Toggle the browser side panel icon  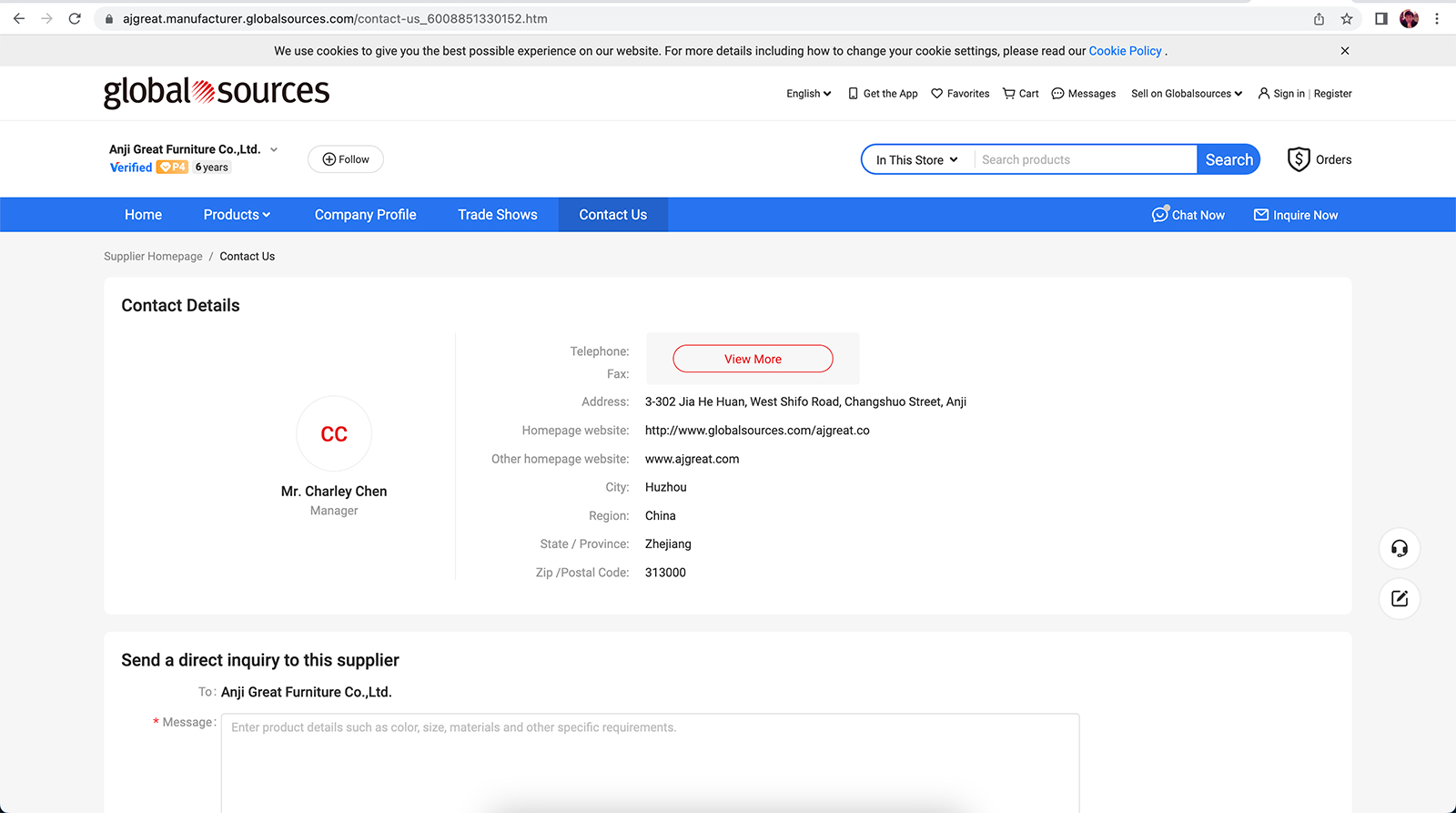(1381, 18)
